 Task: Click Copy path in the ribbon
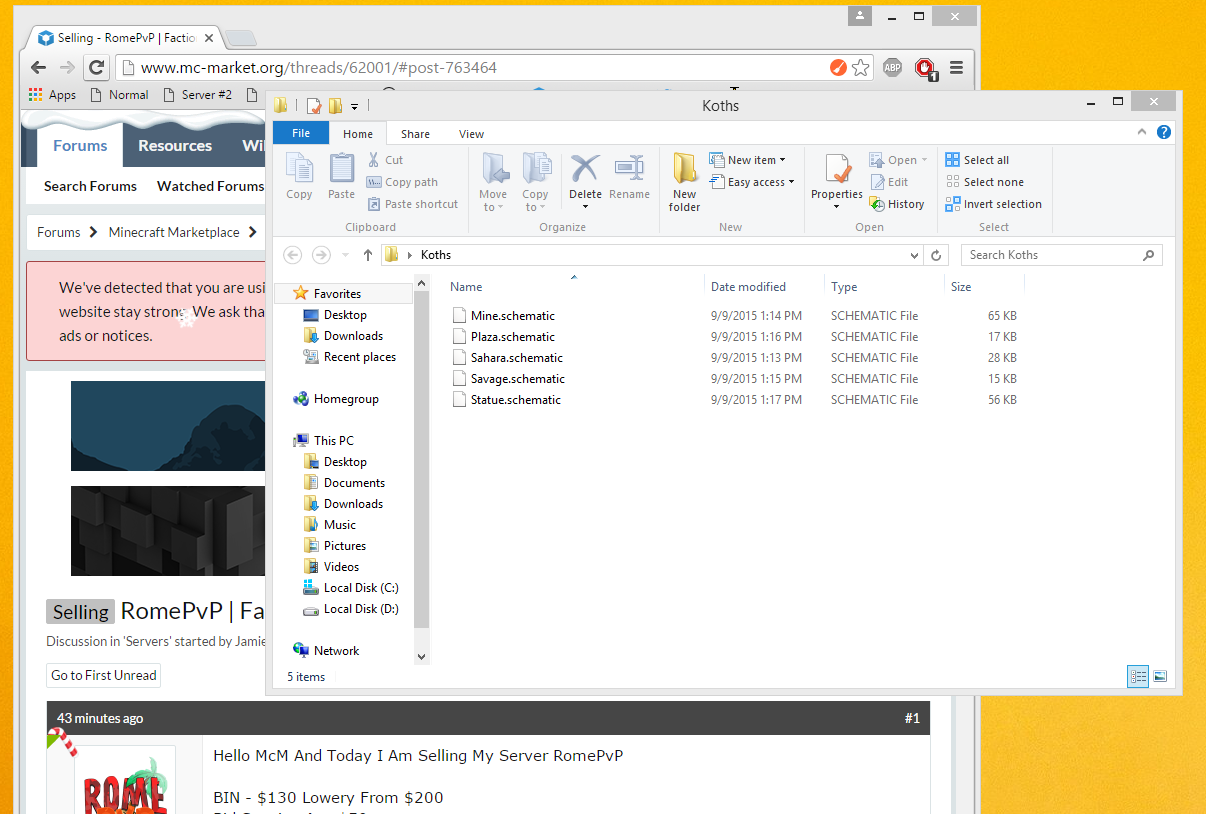click(402, 182)
